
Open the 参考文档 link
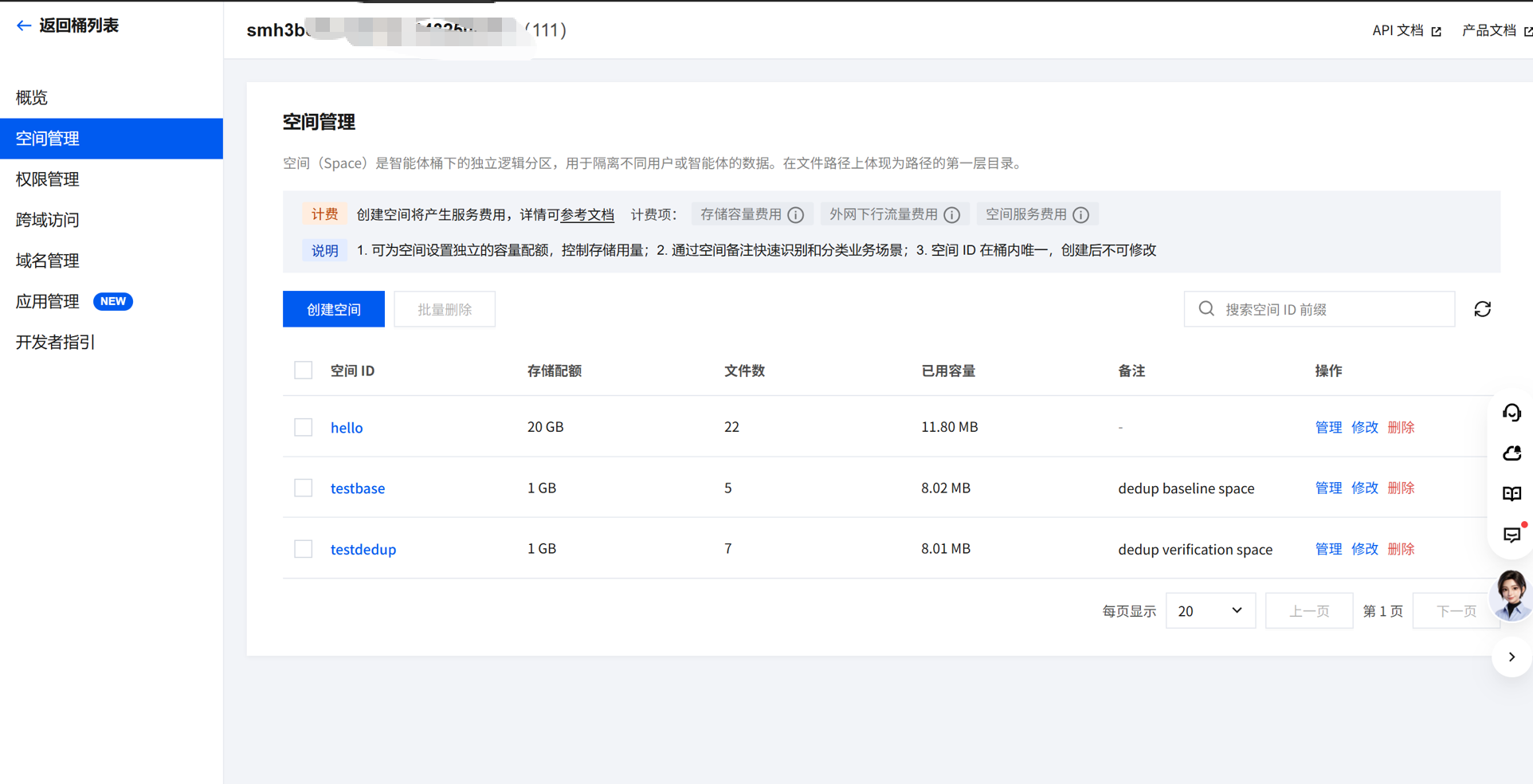587,214
